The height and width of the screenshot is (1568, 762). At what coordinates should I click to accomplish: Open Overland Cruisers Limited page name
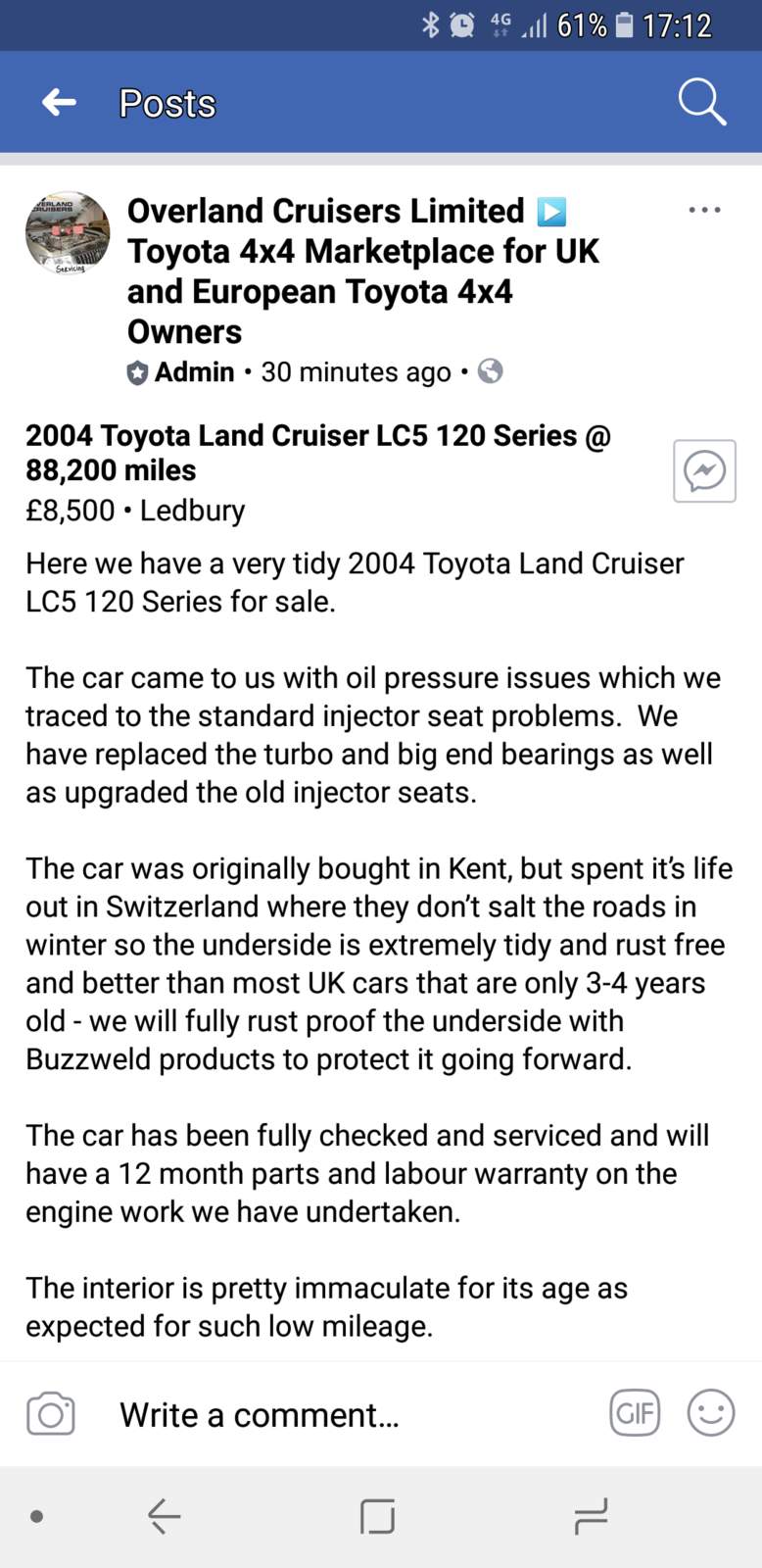tap(326, 211)
